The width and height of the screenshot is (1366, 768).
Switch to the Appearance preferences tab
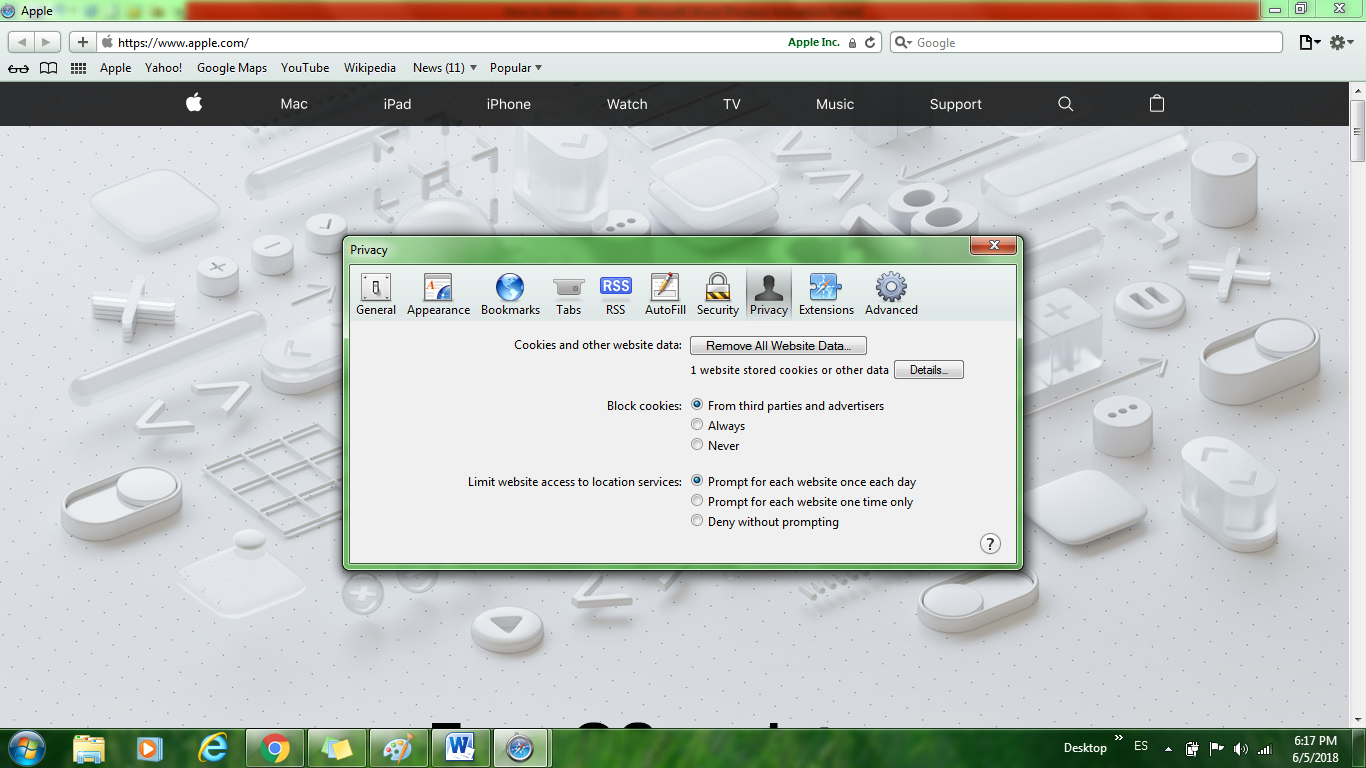(x=438, y=295)
